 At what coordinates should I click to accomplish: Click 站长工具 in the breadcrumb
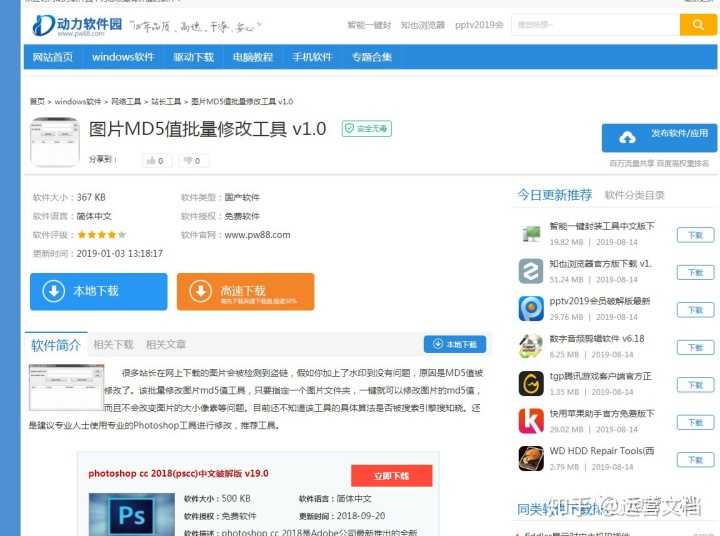[166, 102]
